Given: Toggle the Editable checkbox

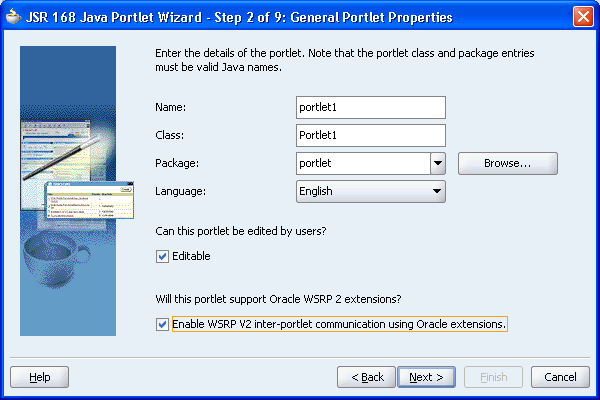Looking at the screenshot, I should coord(162,256).
